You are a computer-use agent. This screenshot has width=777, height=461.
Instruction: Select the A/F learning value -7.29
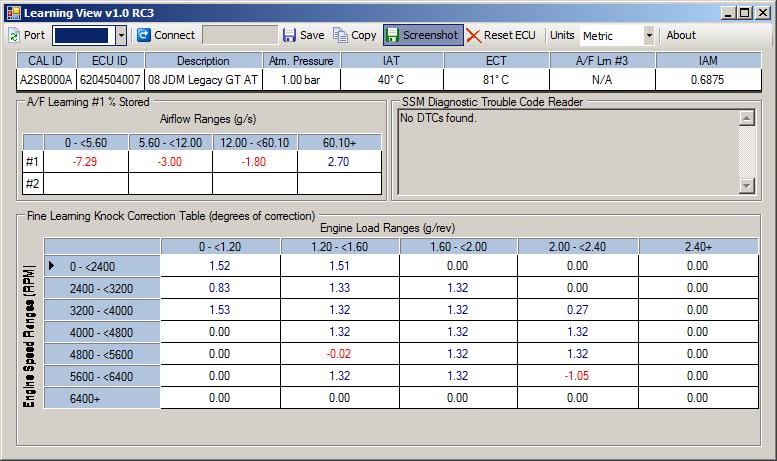pyautogui.click(x=85, y=162)
